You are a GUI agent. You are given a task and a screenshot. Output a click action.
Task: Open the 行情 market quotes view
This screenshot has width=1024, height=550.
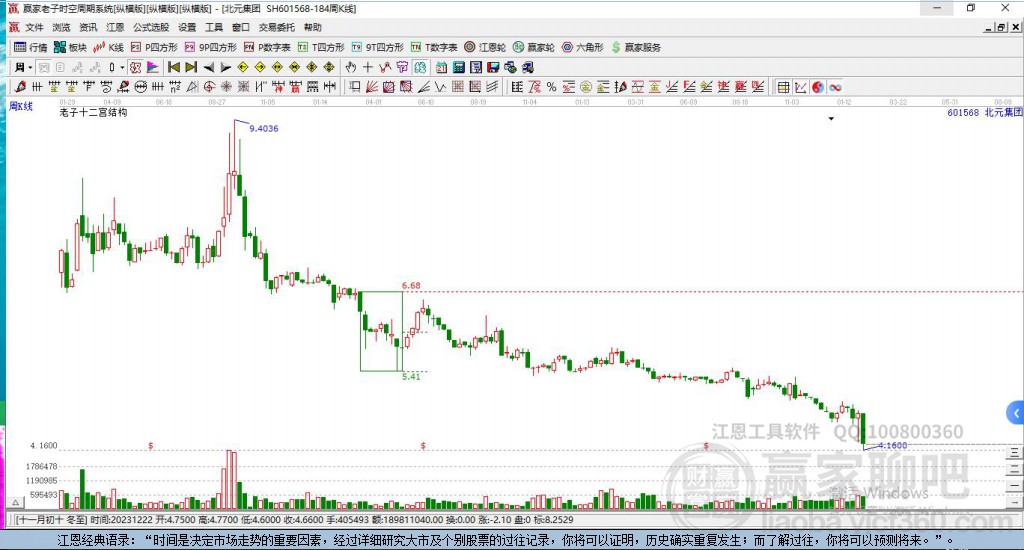(31, 47)
